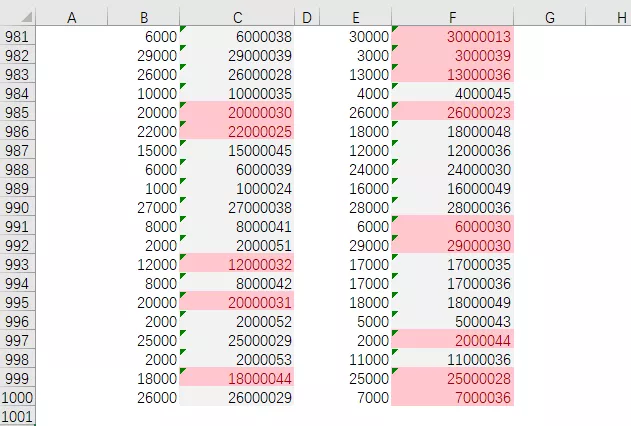
Task: Select row 1000 header
Action: 17,397
